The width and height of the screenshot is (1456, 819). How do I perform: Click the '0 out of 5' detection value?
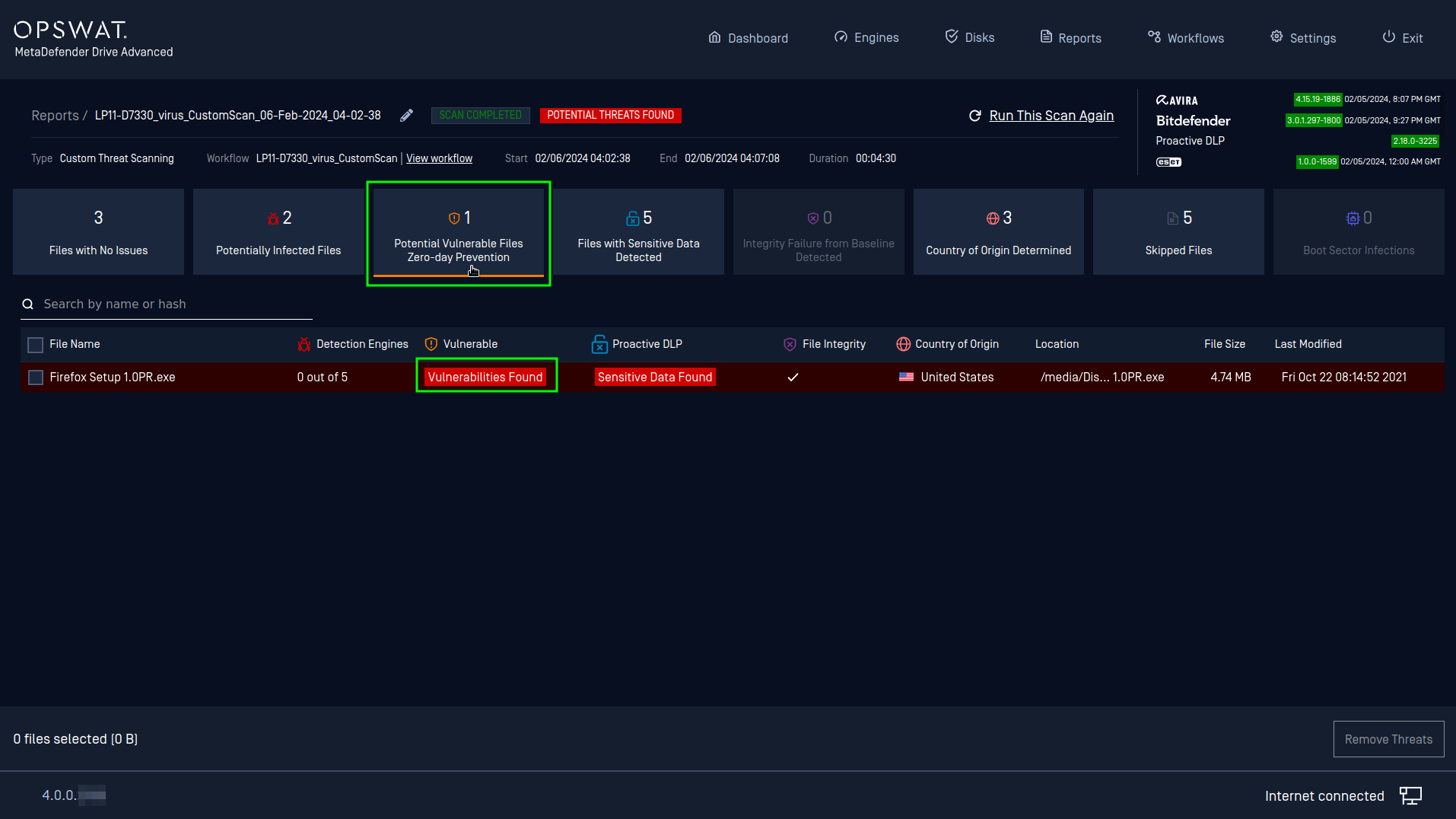tap(323, 377)
